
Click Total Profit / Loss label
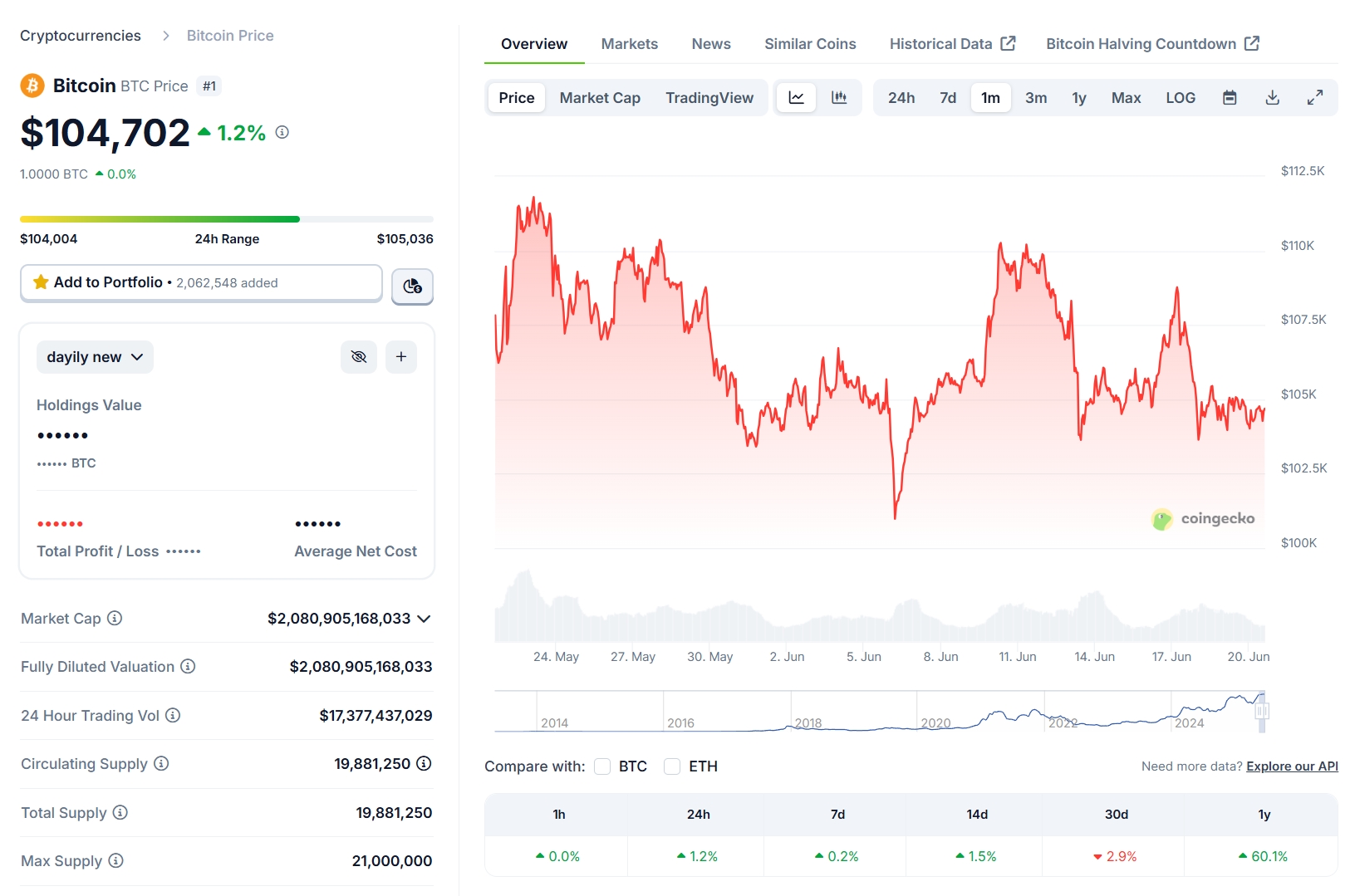[x=98, y=551]
